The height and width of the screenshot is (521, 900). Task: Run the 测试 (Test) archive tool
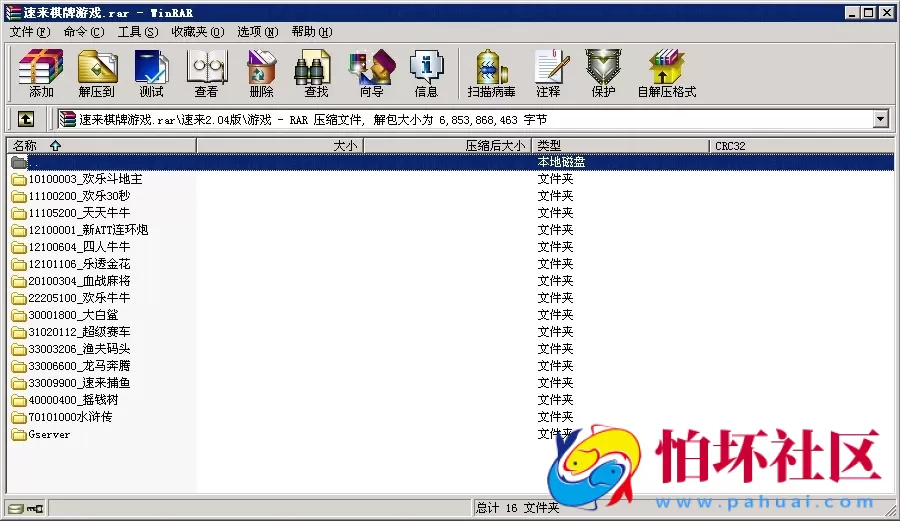152,73
